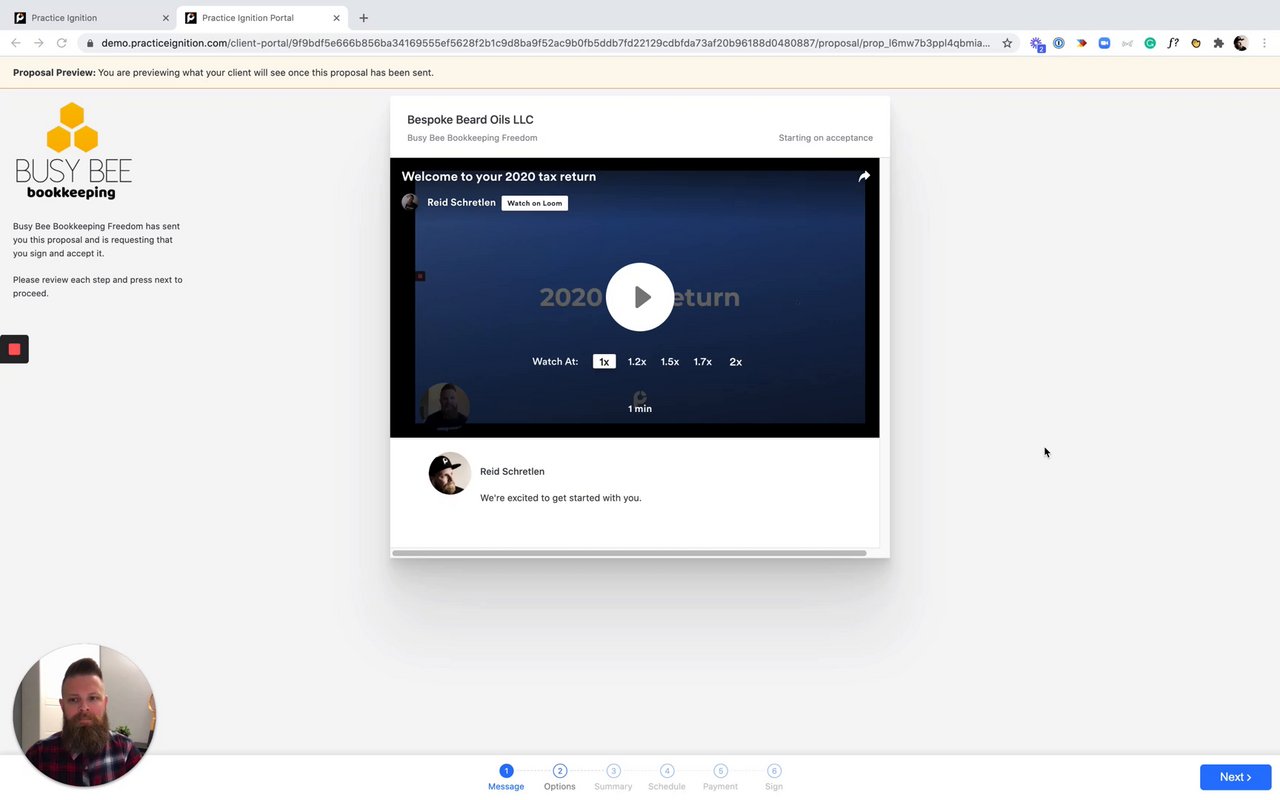Click the small author avatar in the video header
The image size is (1280, 800).
point(410,202)
